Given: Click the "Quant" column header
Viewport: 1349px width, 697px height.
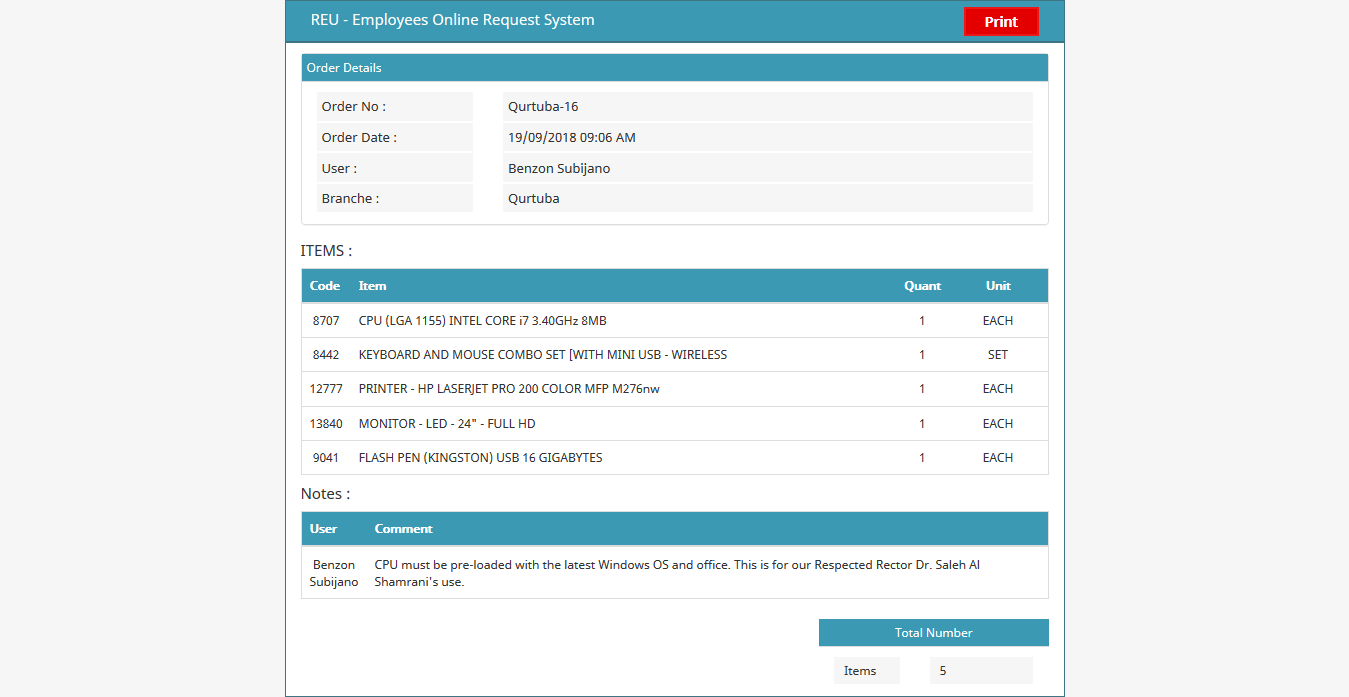Looking at the screenshot, I should [922, 286].
